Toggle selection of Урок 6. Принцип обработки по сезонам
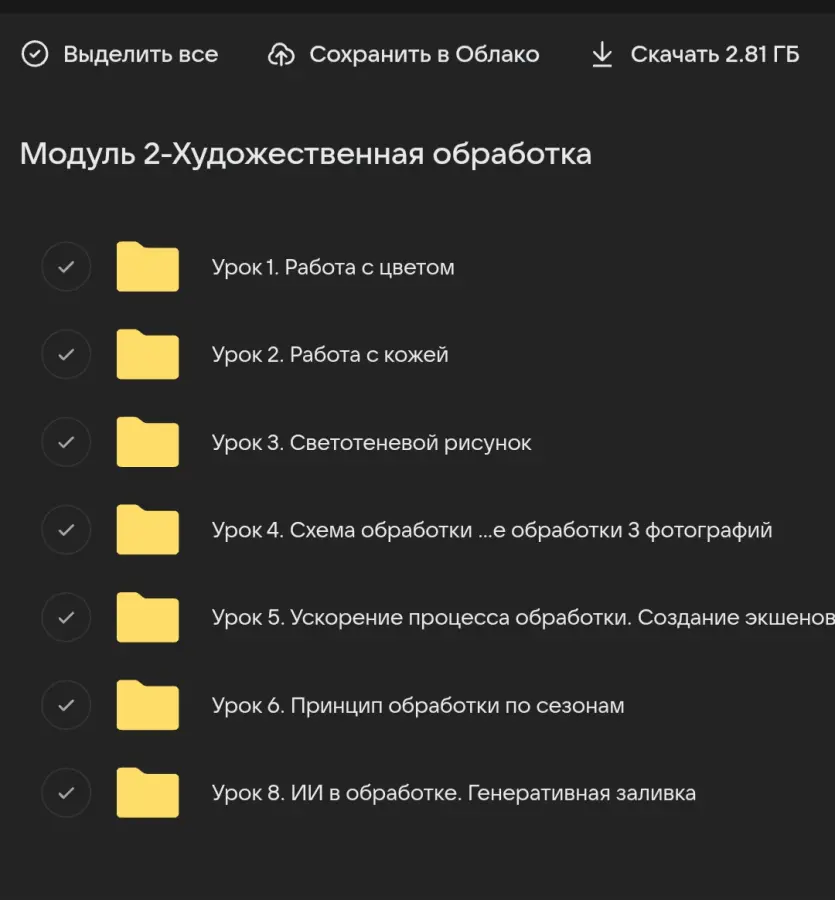 [x=66, y=704]
